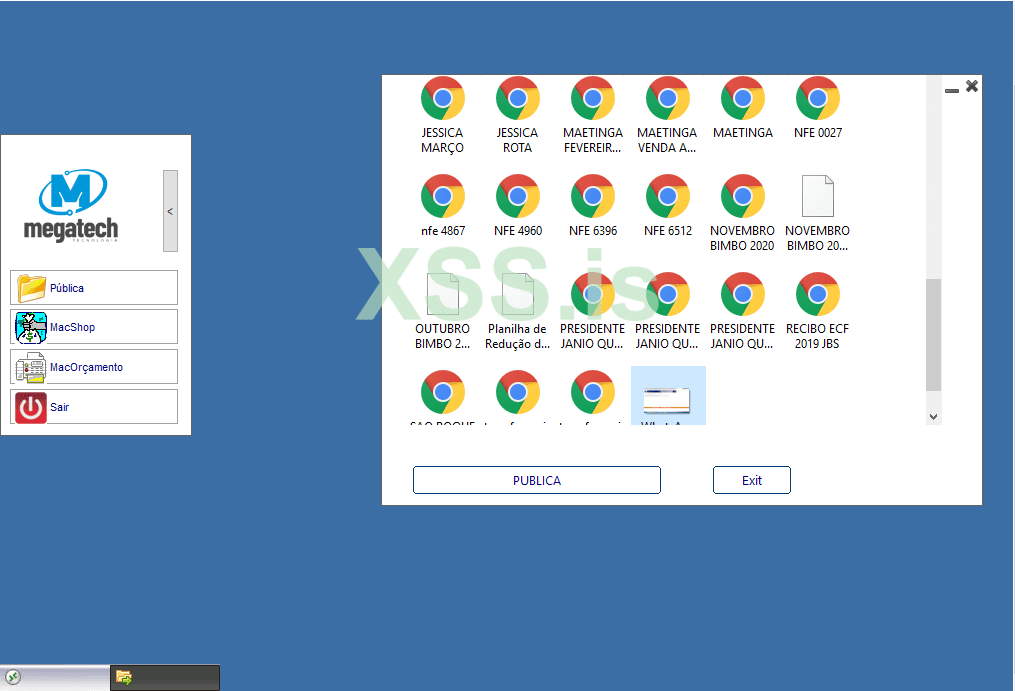
Task: Open the Pública folder in megatech menu
Action: pos(94,288)
